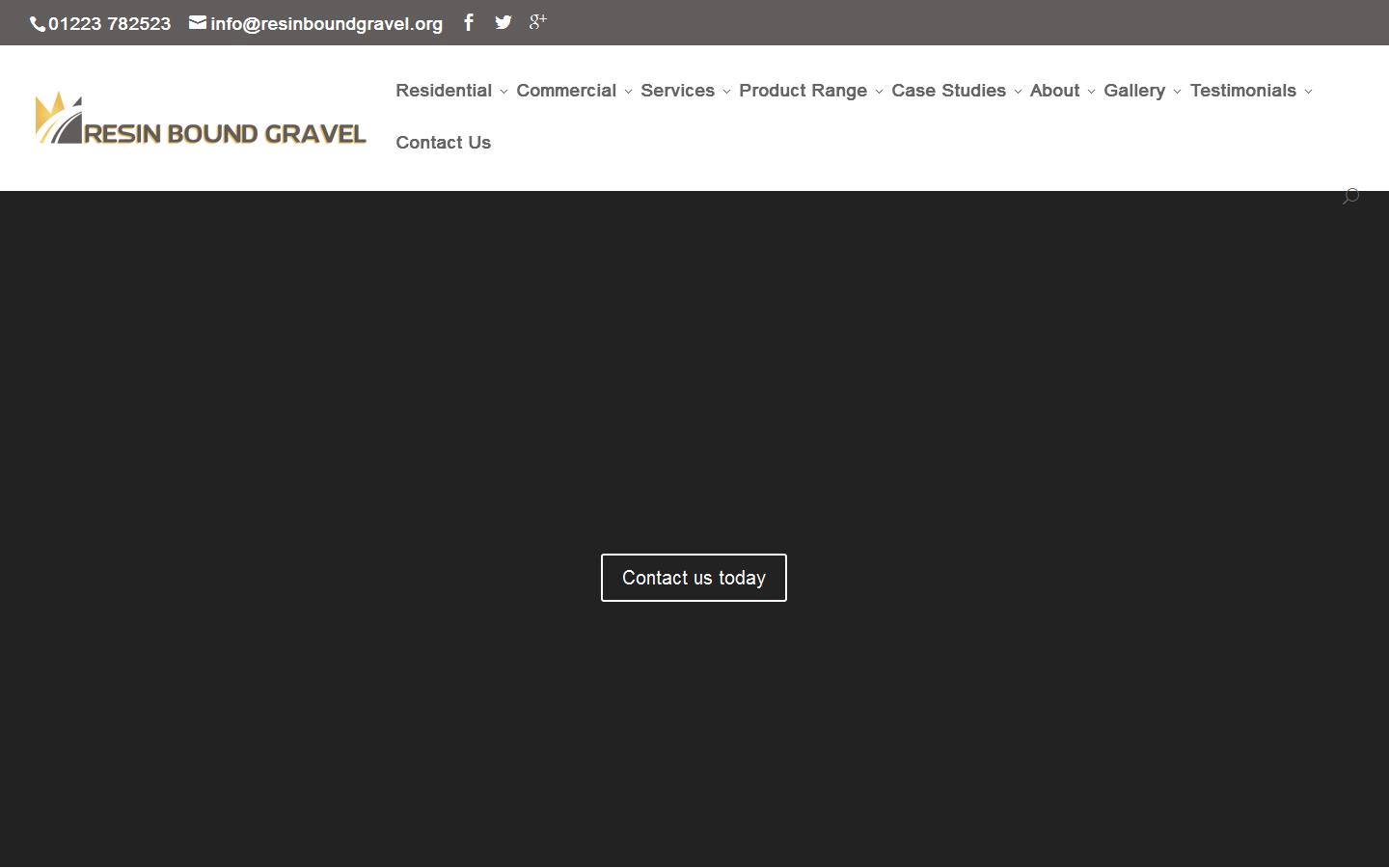The height and width of the screenshot is (868, 1389).
Task: Expand the Commercial dropdown chevron
Action: tap(627, 92)
